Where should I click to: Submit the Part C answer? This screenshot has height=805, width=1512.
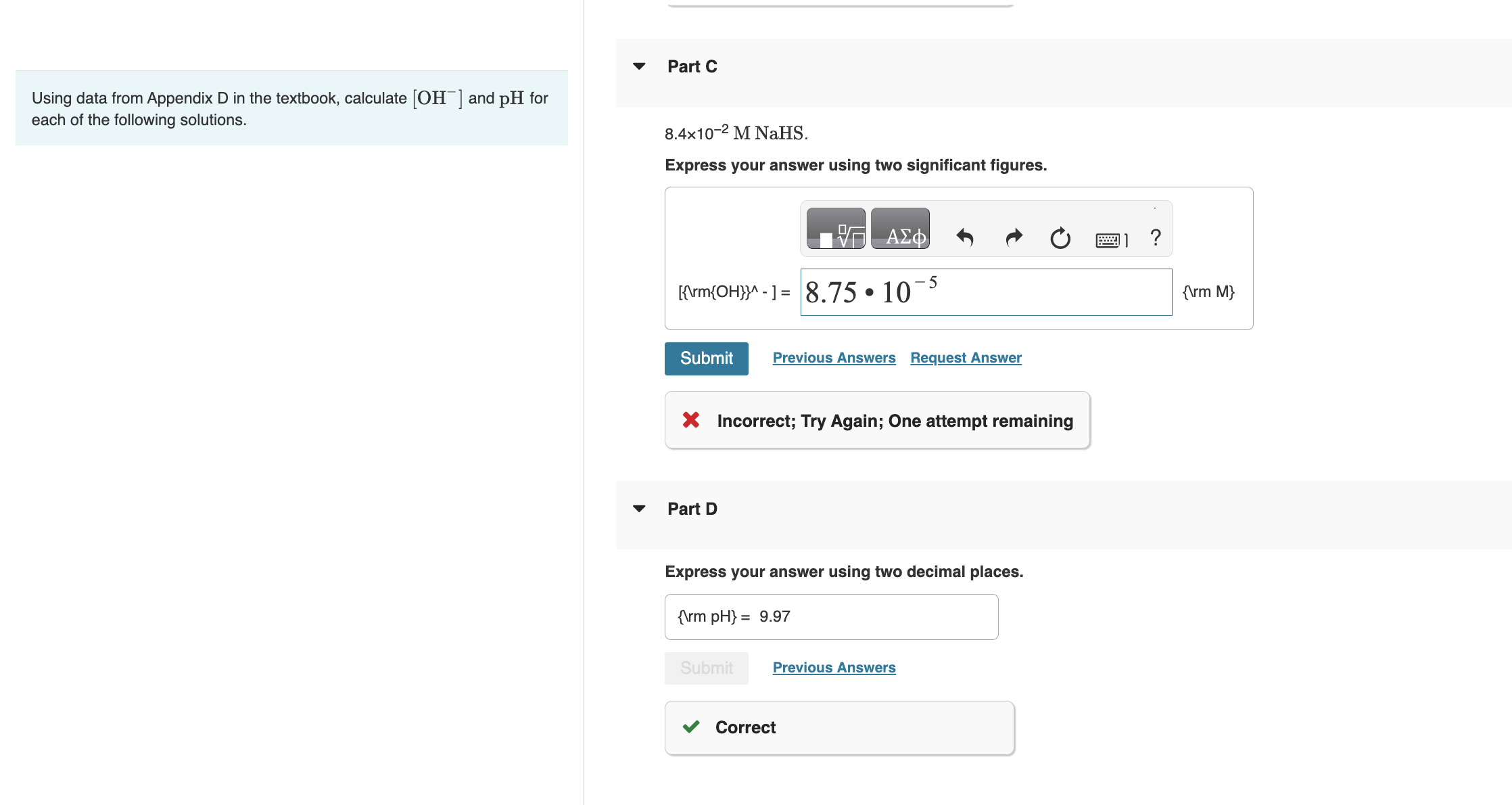[x=706, y=358]
